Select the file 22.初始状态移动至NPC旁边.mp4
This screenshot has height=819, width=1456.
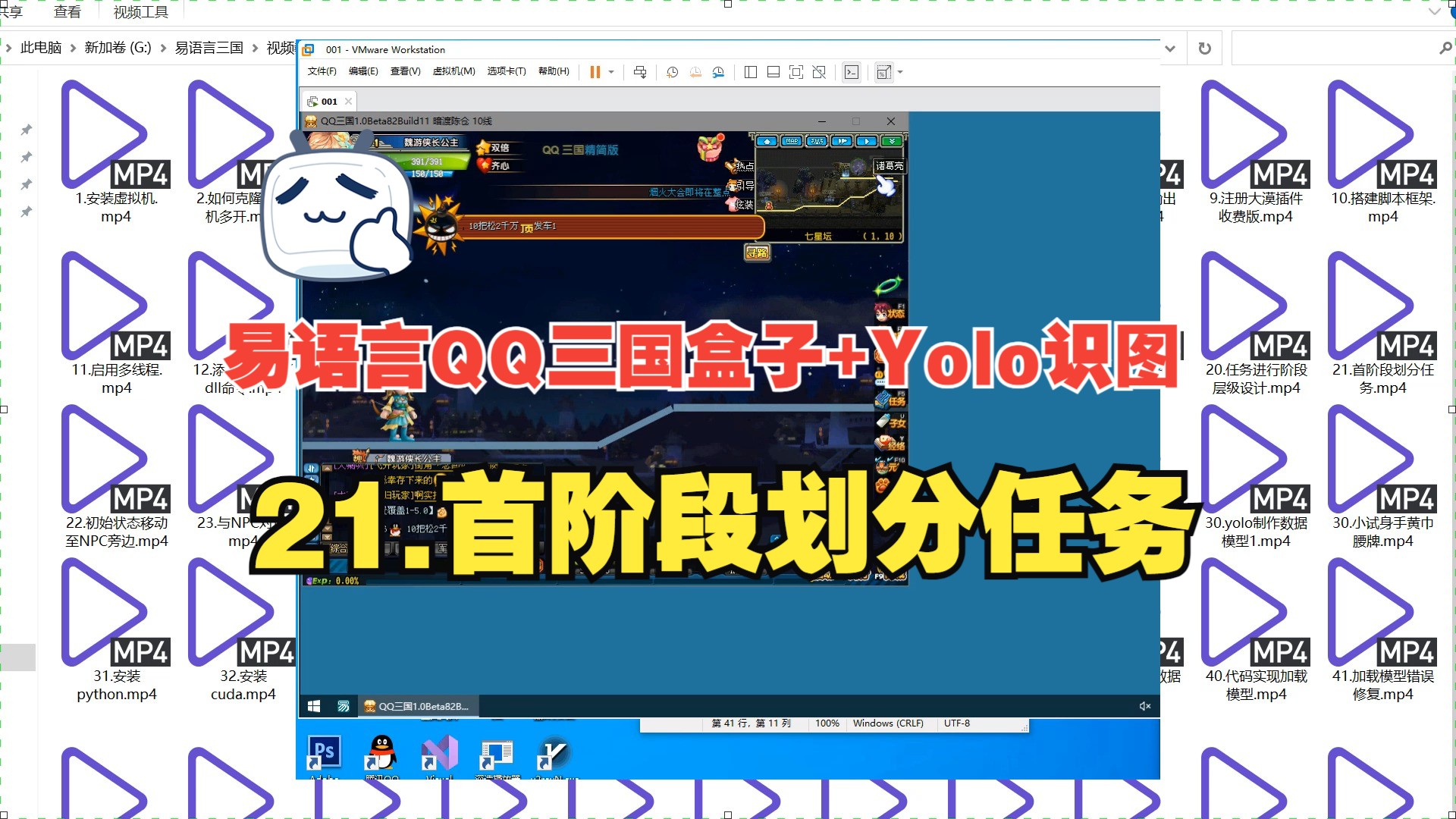click(116, 477)
